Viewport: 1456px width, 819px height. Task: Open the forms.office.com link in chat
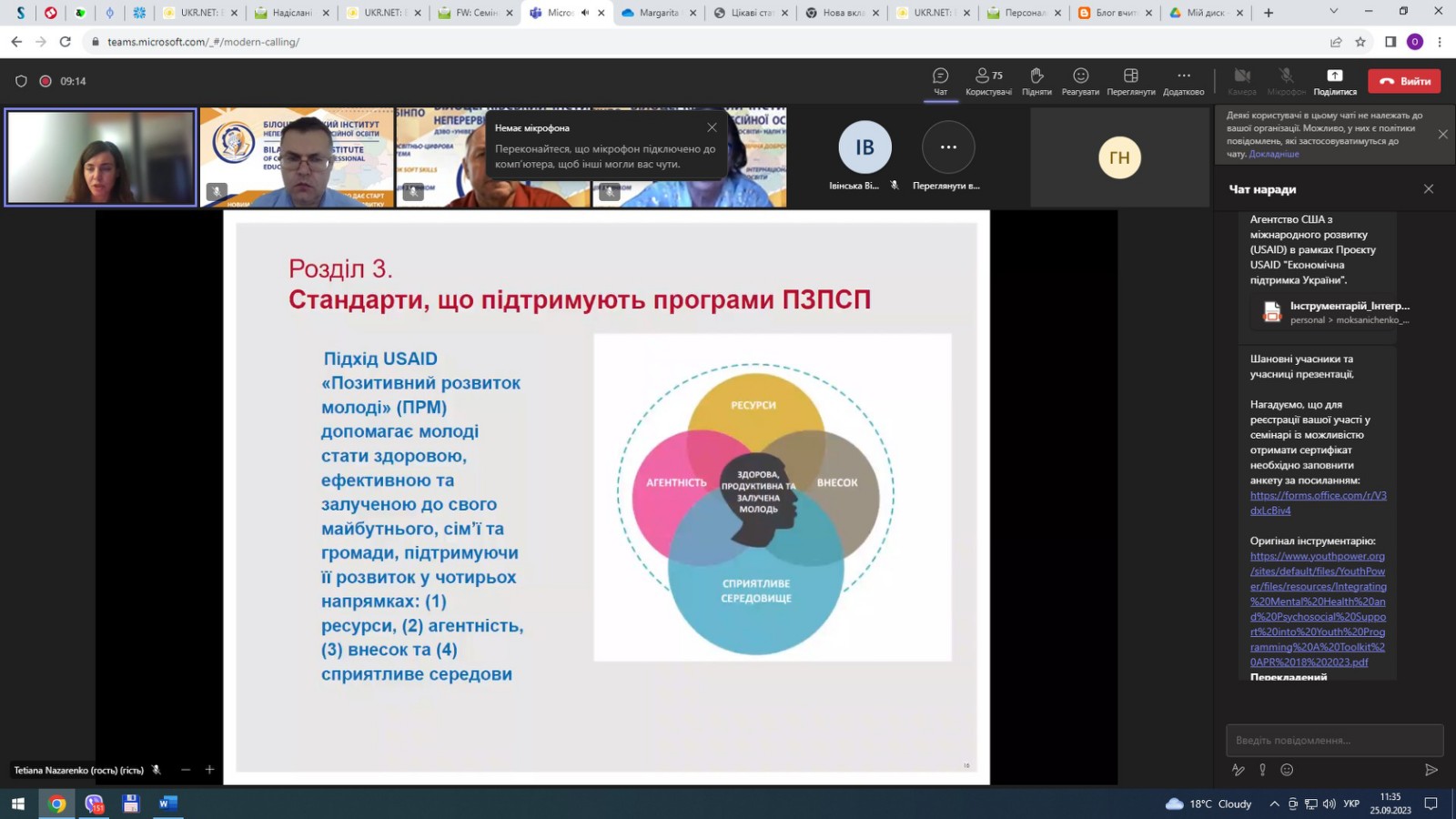[1318, 502]
